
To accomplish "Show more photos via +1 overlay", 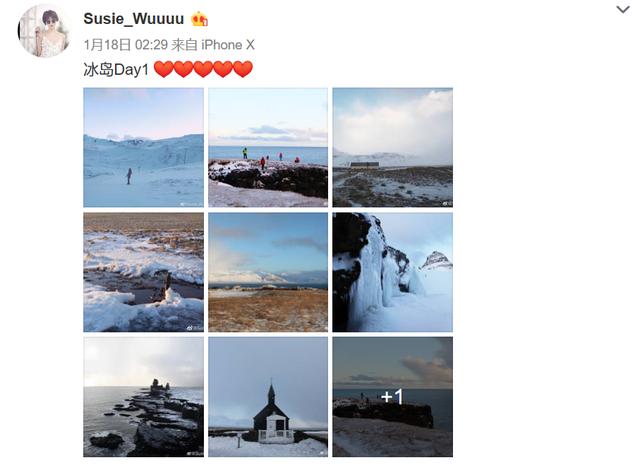I will click(x=393, y=397).
